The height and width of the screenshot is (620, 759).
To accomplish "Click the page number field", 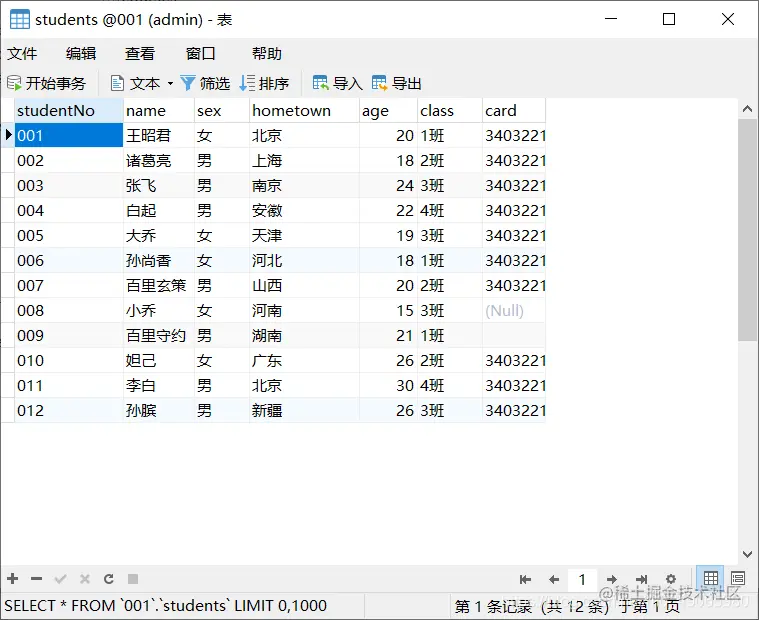I will click(x=582, y=579).
